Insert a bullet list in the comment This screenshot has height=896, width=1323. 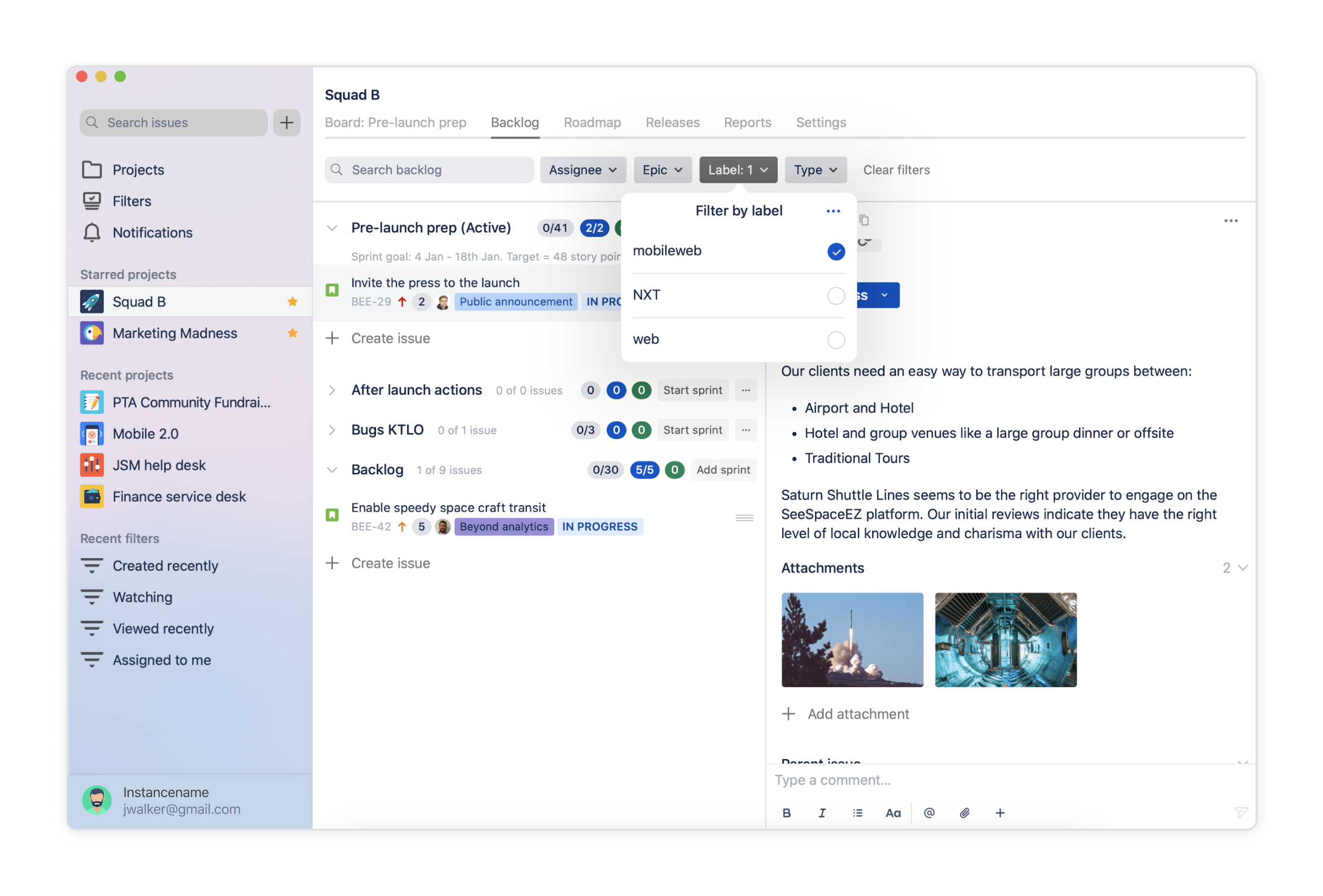click(x=857, y=813)
